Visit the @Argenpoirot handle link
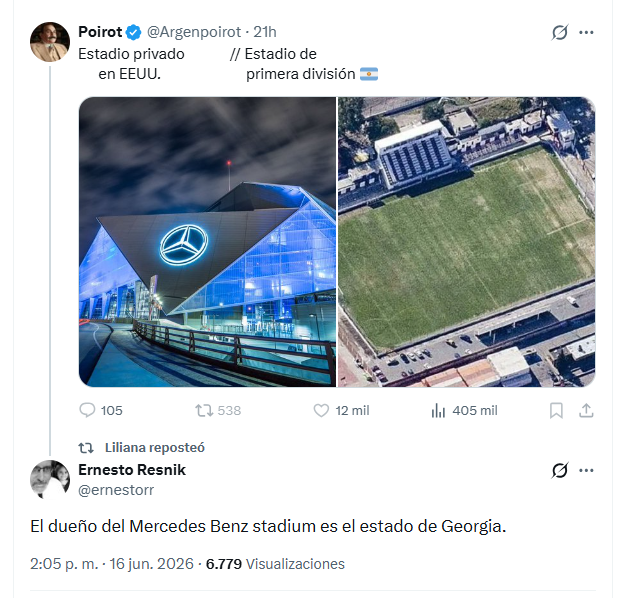The image size is (618, 598). click(194, 32)
